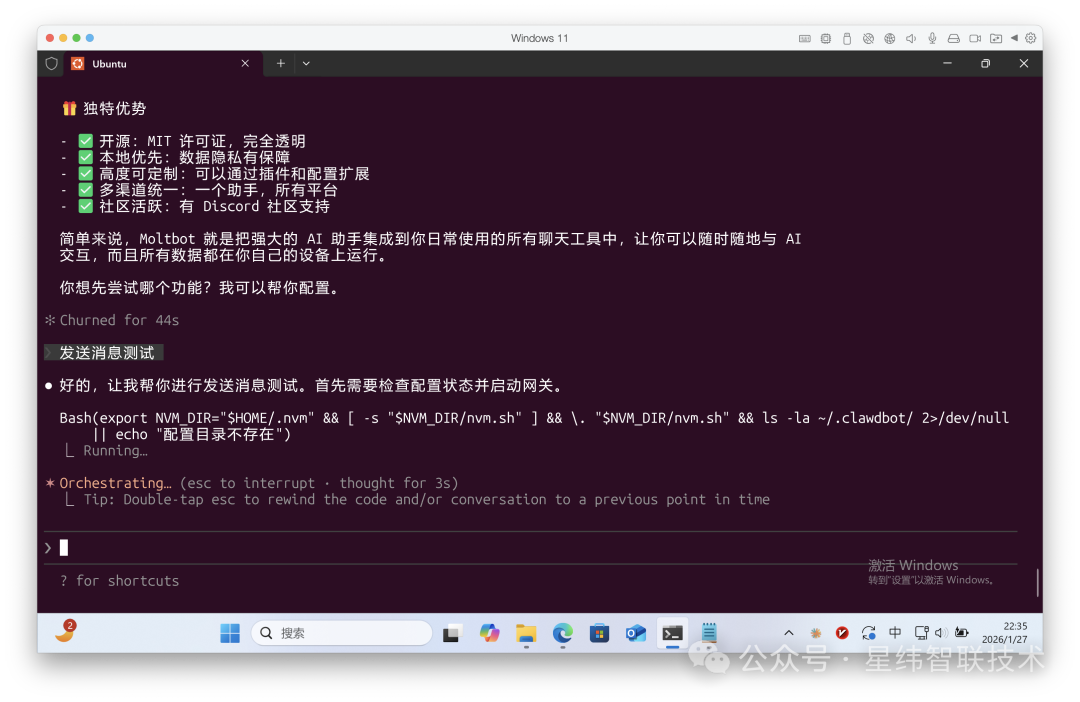Open Microsoft Store from the taskbar
Image resolution: width=1080 pixels, height=702 pixels.
599,633
